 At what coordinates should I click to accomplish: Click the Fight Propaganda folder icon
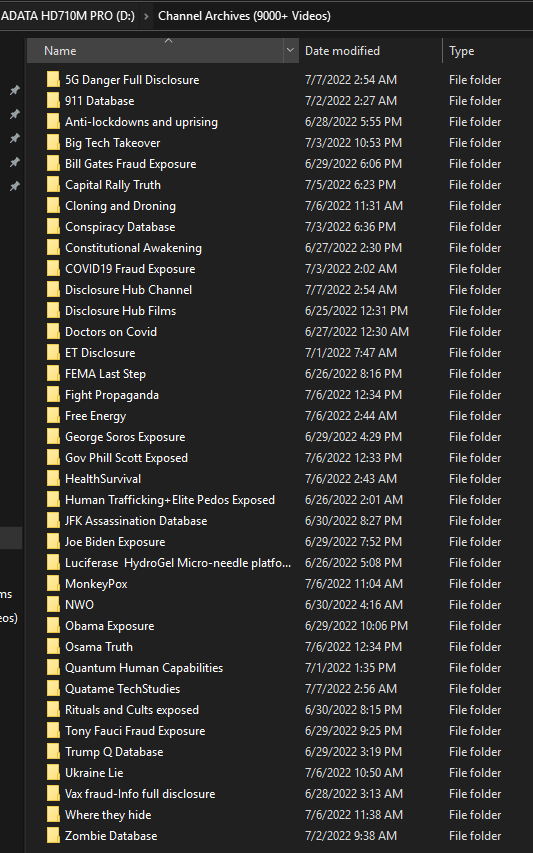53,395
